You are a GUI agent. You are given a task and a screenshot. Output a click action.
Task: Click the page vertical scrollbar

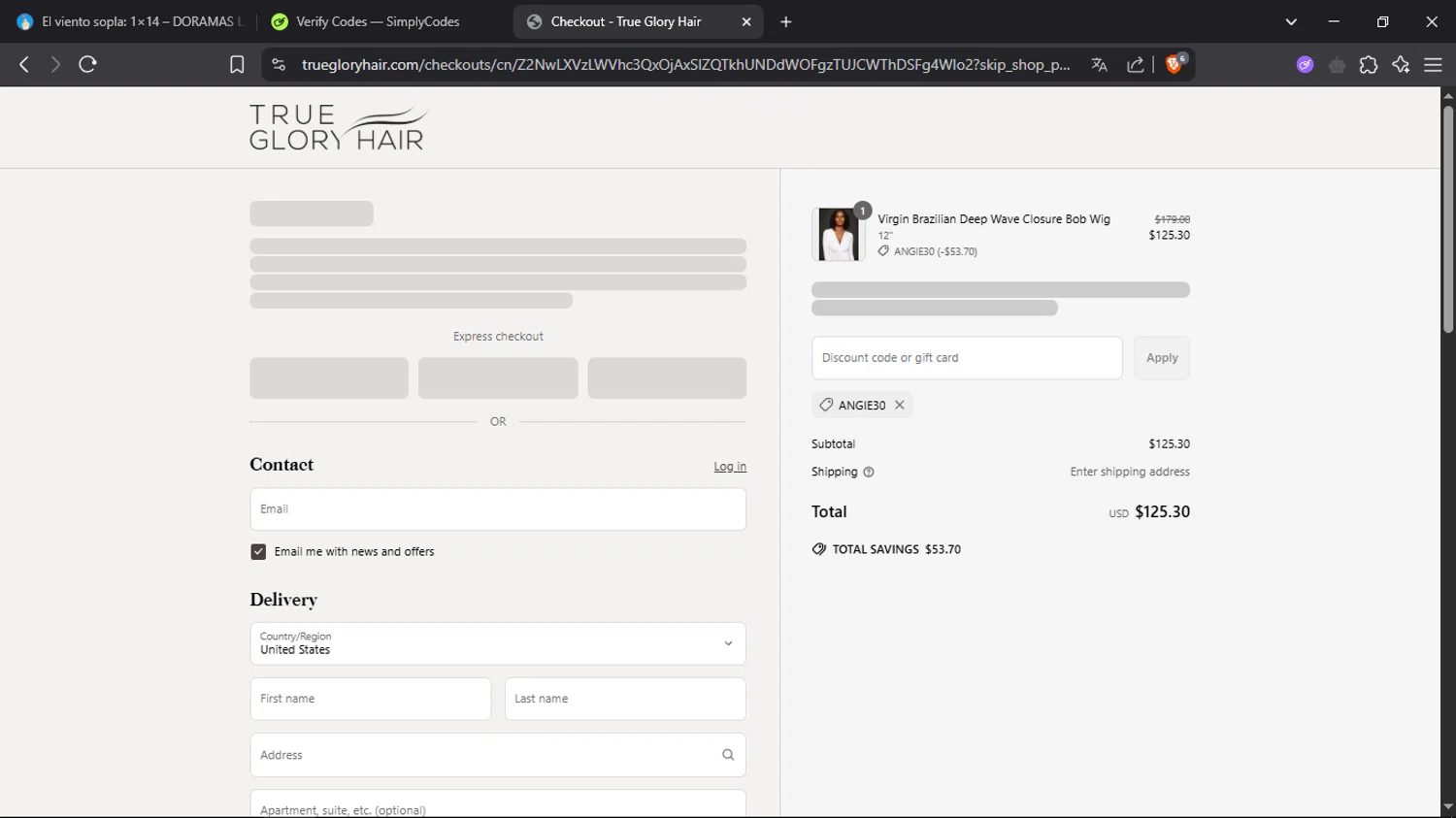pos(1448,219)
